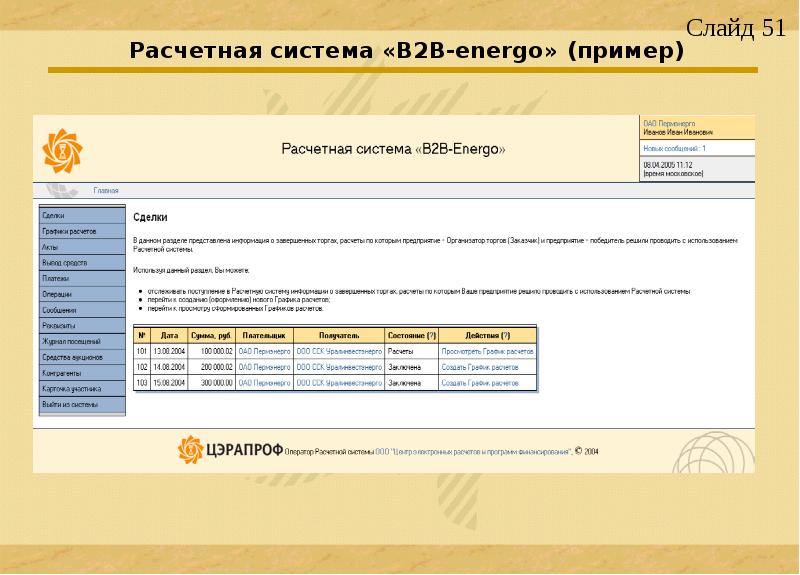Click the Расчетная система «B2B-Energo» page title
The image size is (800, 575).
point(393,149)
